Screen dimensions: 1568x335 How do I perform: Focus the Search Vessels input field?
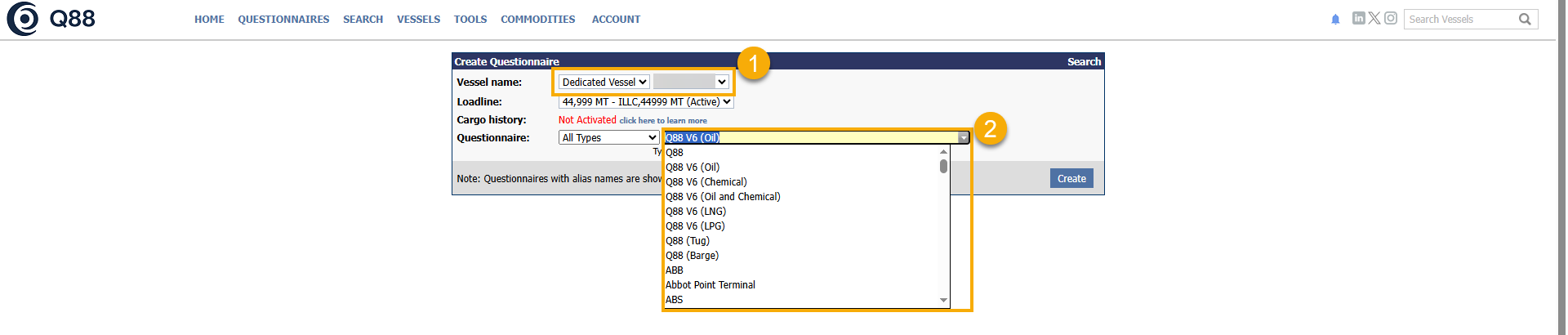tap(1460, 19)
